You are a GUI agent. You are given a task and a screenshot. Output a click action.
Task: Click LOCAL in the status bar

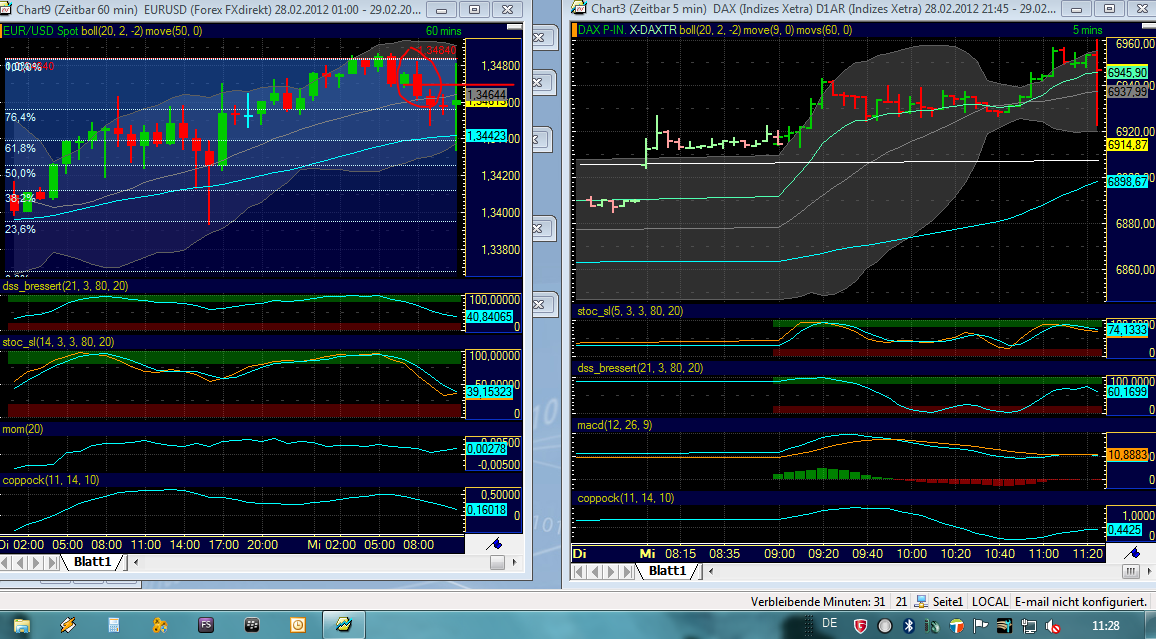[992, 601]
